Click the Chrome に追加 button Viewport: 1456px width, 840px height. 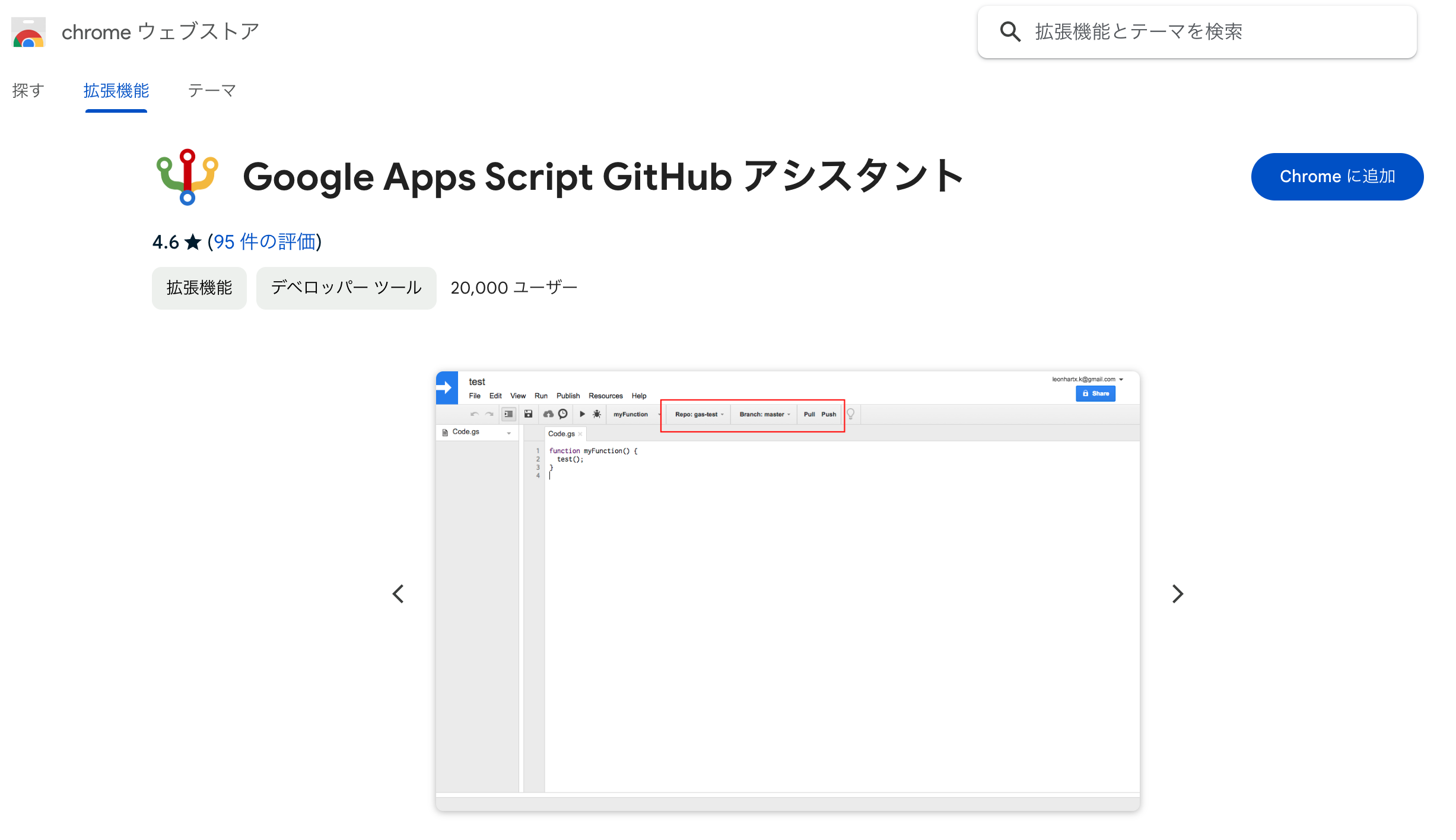click(x=1337, y=176)
